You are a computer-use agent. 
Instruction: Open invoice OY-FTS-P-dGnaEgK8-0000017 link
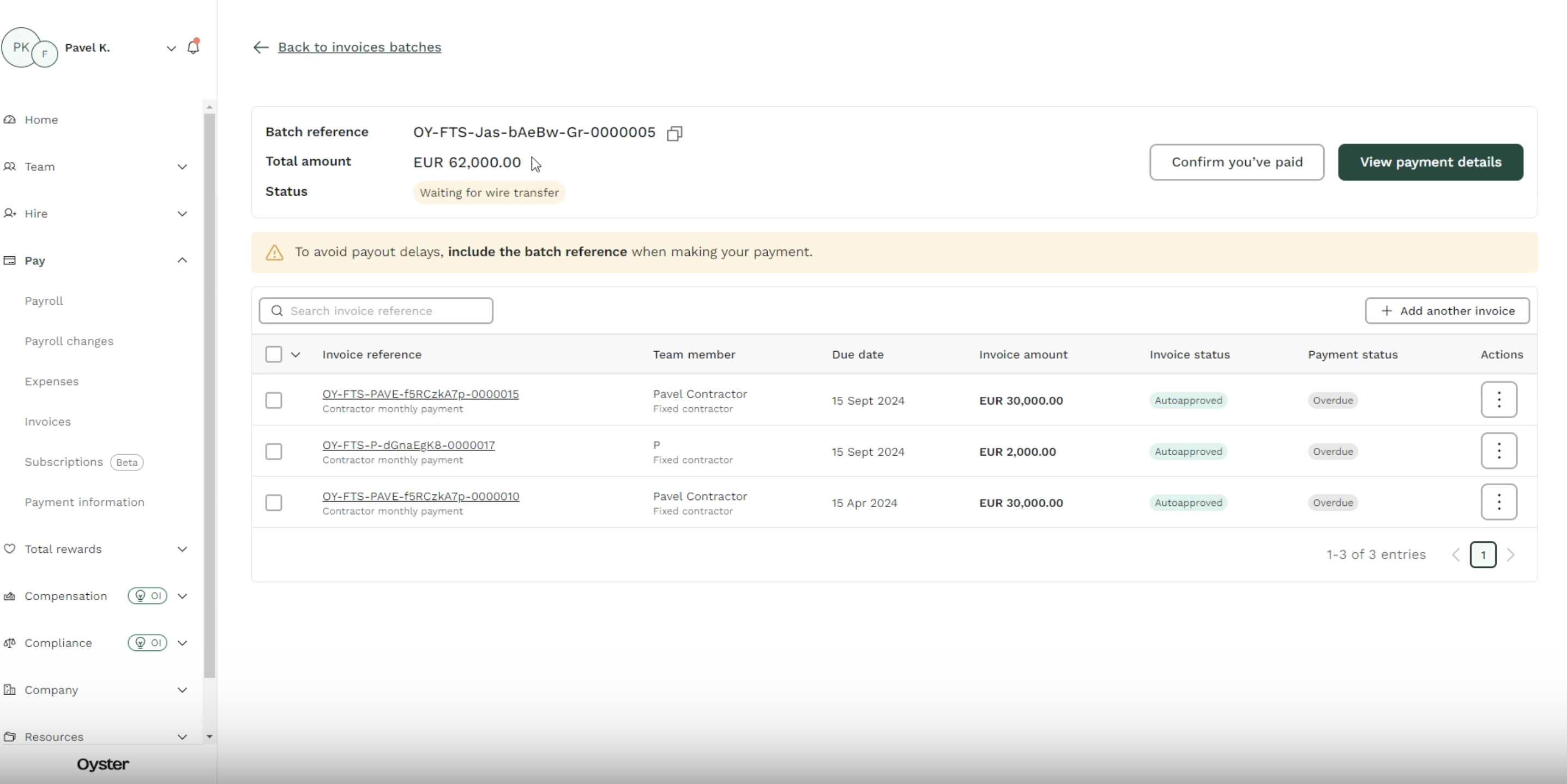click(409, 444)
